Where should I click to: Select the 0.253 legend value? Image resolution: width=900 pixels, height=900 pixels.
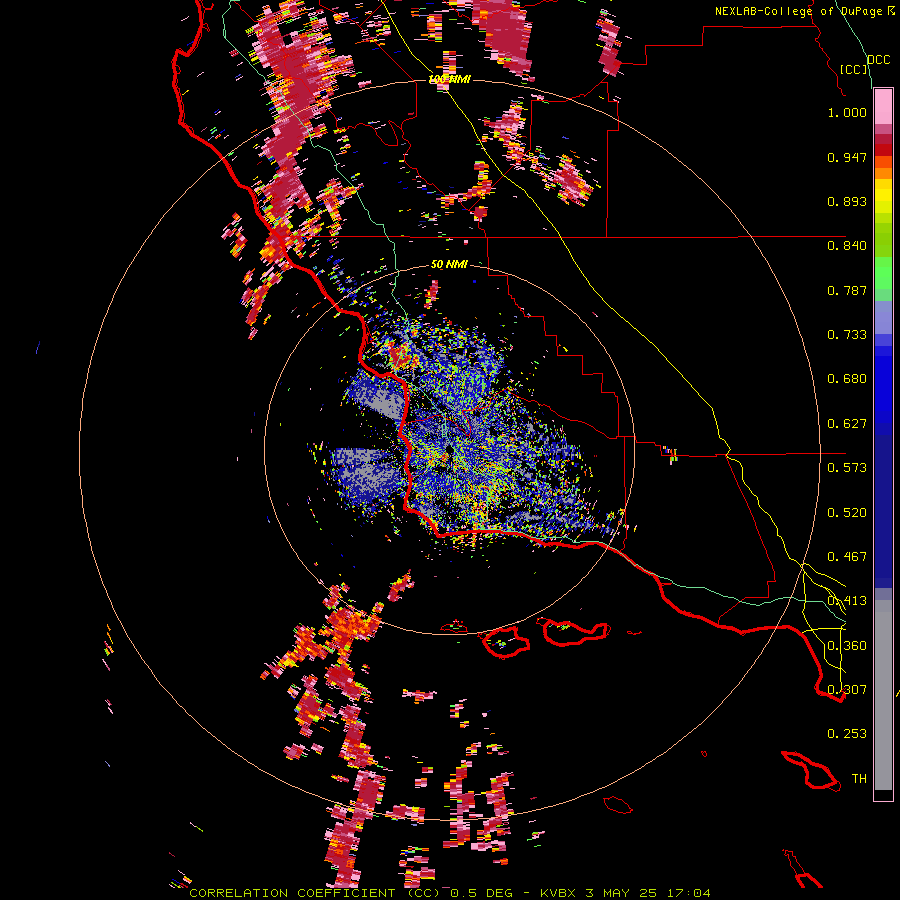point(847,734)
